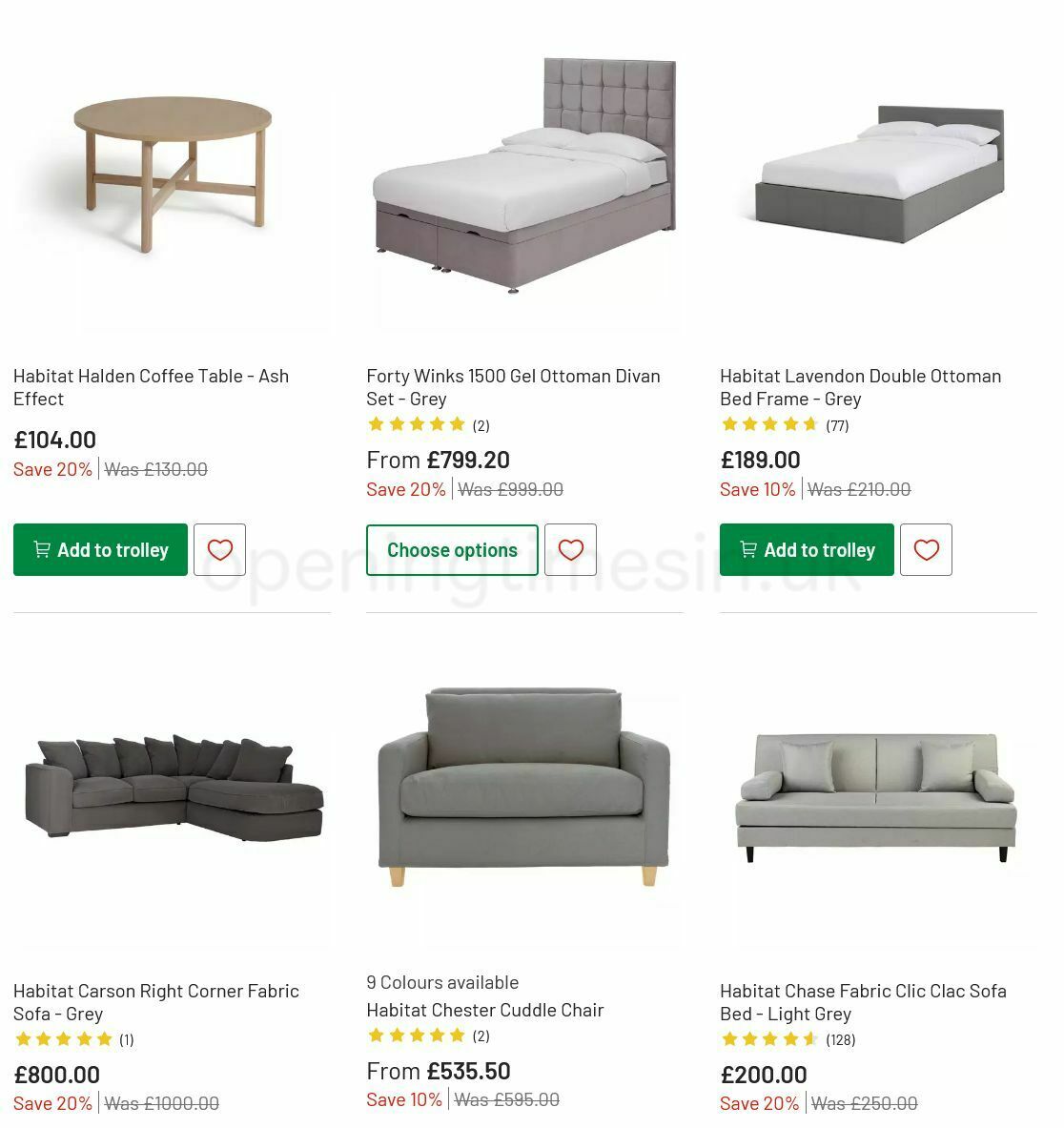Click the star rating beside Carson Corner Sofa review count
The width and height of the screenshot is (1064, 1128).
[x=64, y=1039]
